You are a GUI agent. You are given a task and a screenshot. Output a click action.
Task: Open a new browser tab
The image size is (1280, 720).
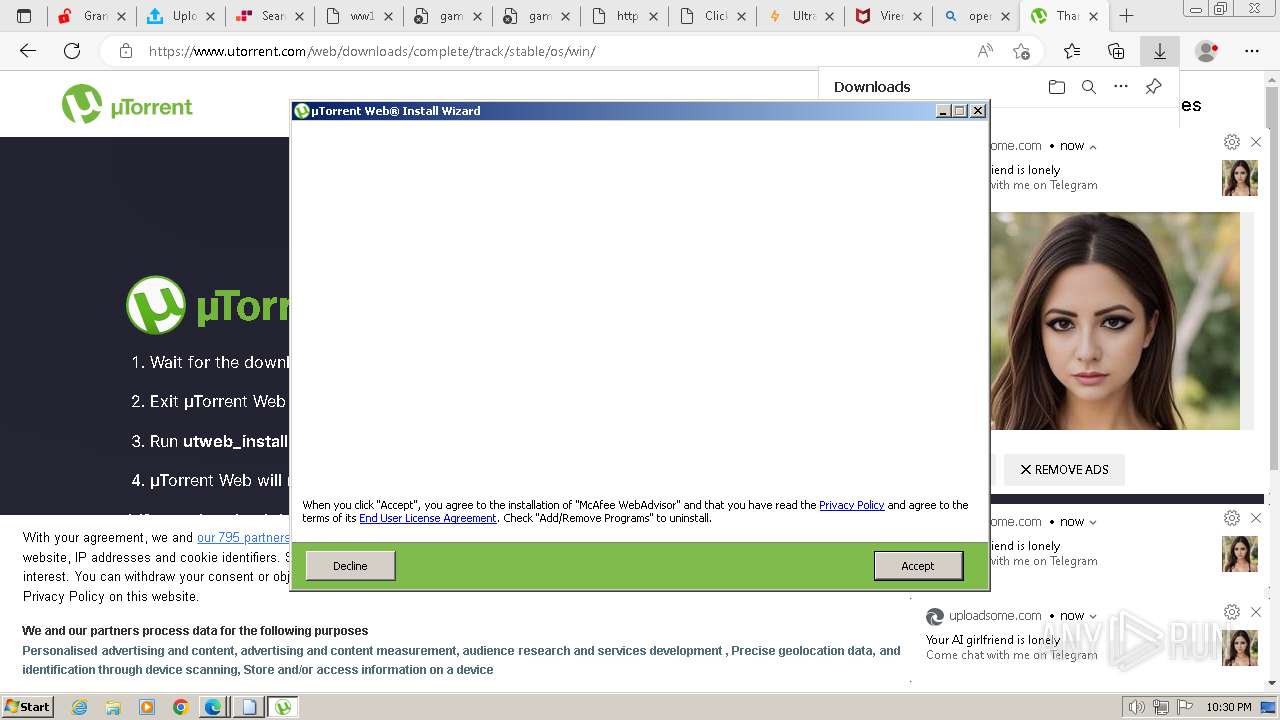(1126, 16)
